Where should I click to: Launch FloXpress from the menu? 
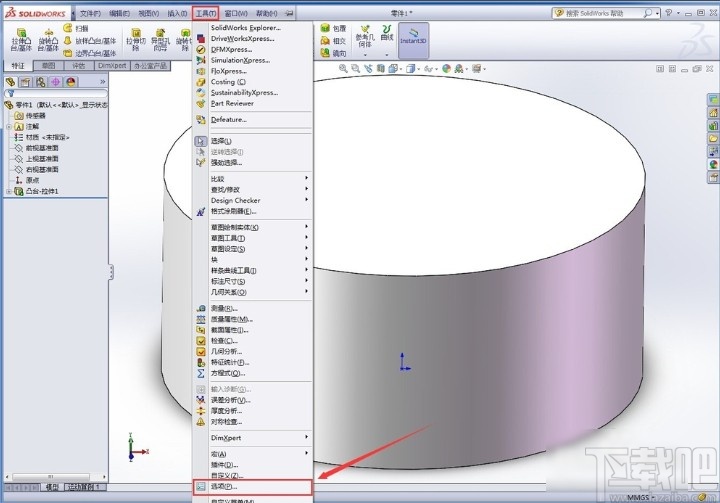click(x=229, y=71)
